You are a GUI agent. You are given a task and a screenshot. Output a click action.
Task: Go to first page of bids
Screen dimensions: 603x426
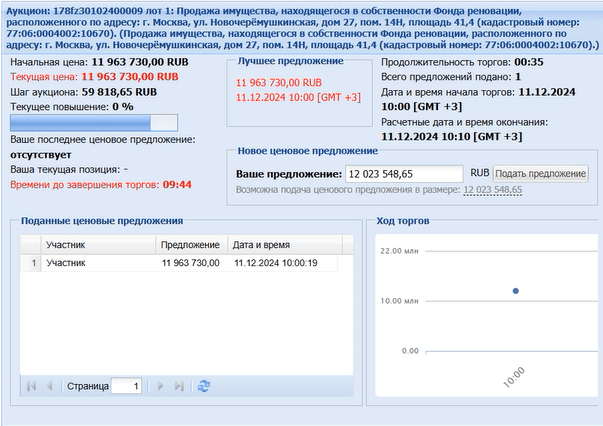(x=32, y=386)
